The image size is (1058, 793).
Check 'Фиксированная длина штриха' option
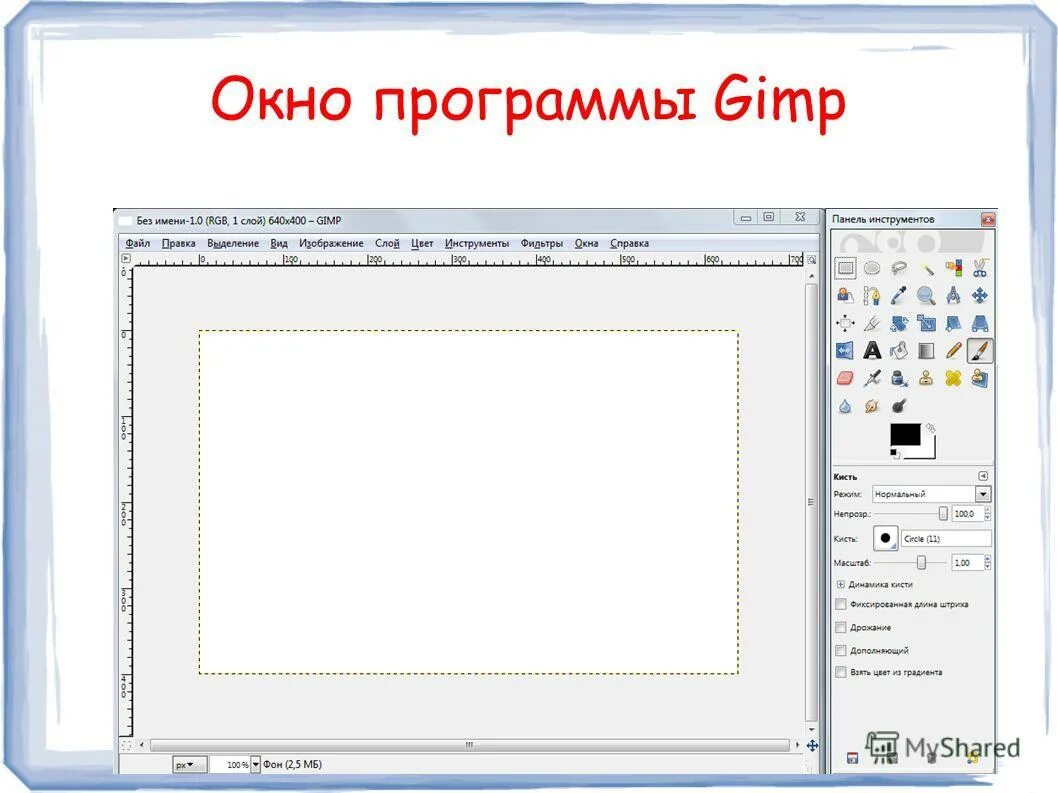tap(840, 604)
